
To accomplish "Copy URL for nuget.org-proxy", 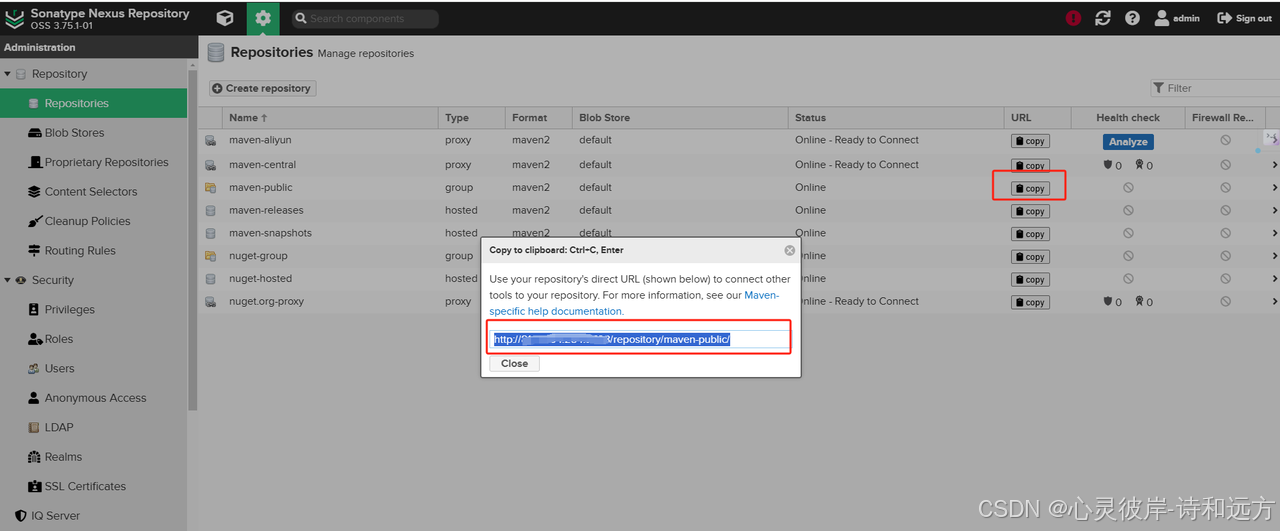I will click(1030, 302).
